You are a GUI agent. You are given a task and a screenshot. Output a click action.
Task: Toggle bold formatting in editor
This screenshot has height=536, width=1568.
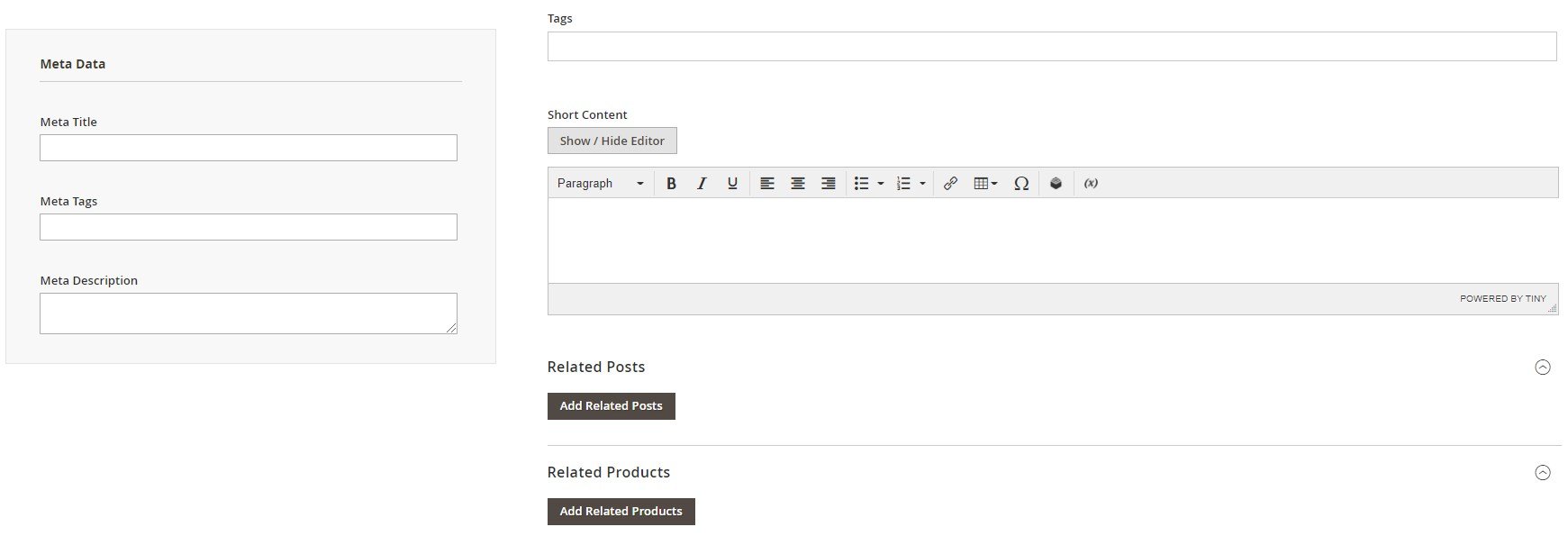tap(671, 183)
